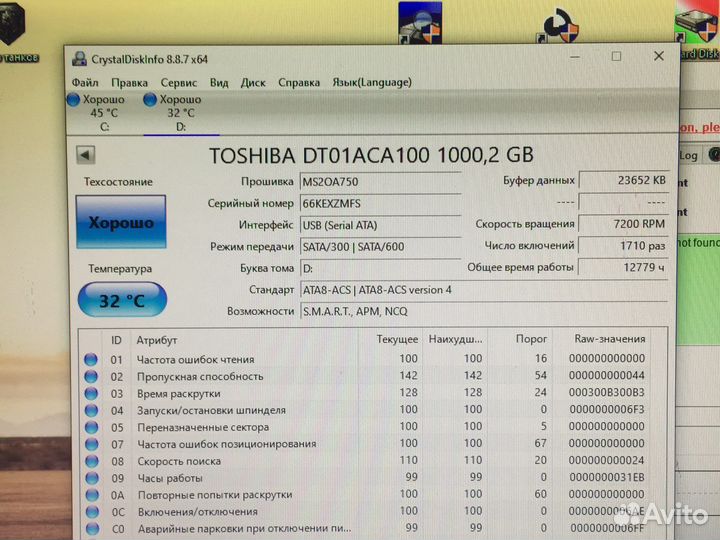Click status icon of Скорость поиска row
The image size is (720, 540).
pyautogui.click(x=92, y=461)
